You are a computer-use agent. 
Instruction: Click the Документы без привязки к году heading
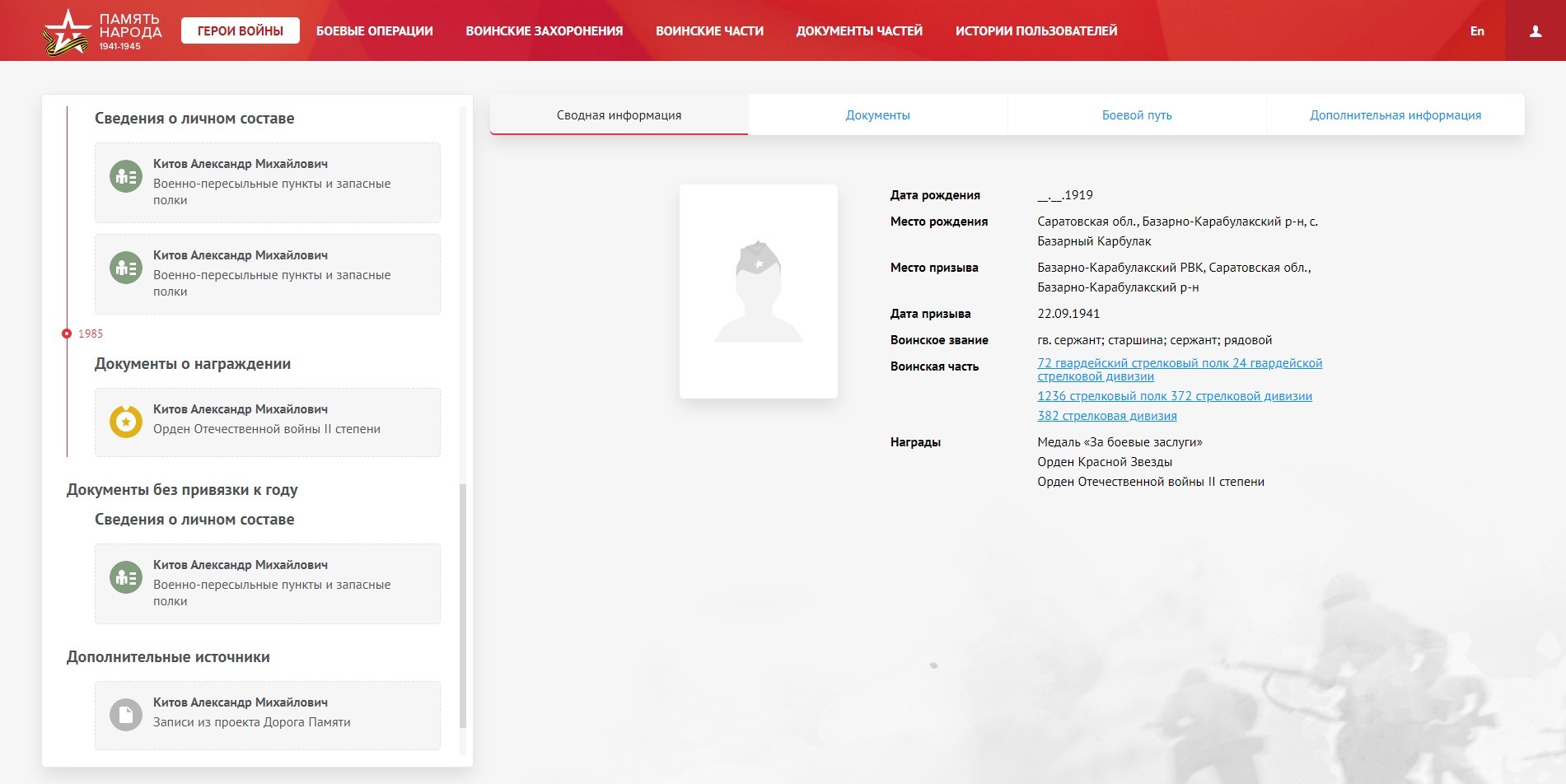[182, 490]
